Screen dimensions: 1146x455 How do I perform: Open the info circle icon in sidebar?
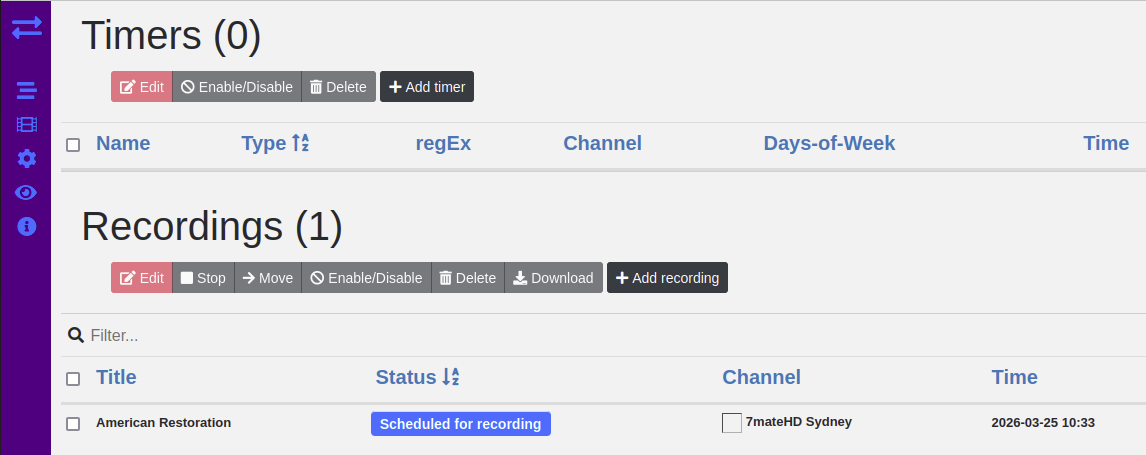tap(26, 226)
